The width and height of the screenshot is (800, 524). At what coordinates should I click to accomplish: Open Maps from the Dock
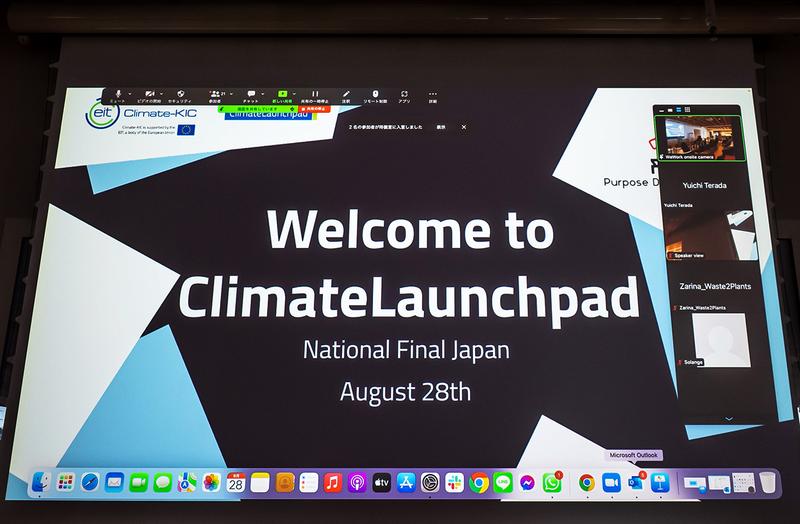[187, 483]
